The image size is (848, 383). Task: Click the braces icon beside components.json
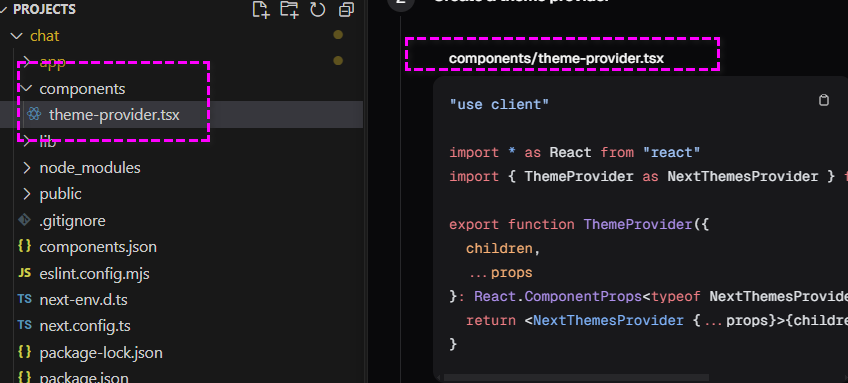(x=24, y=246)
